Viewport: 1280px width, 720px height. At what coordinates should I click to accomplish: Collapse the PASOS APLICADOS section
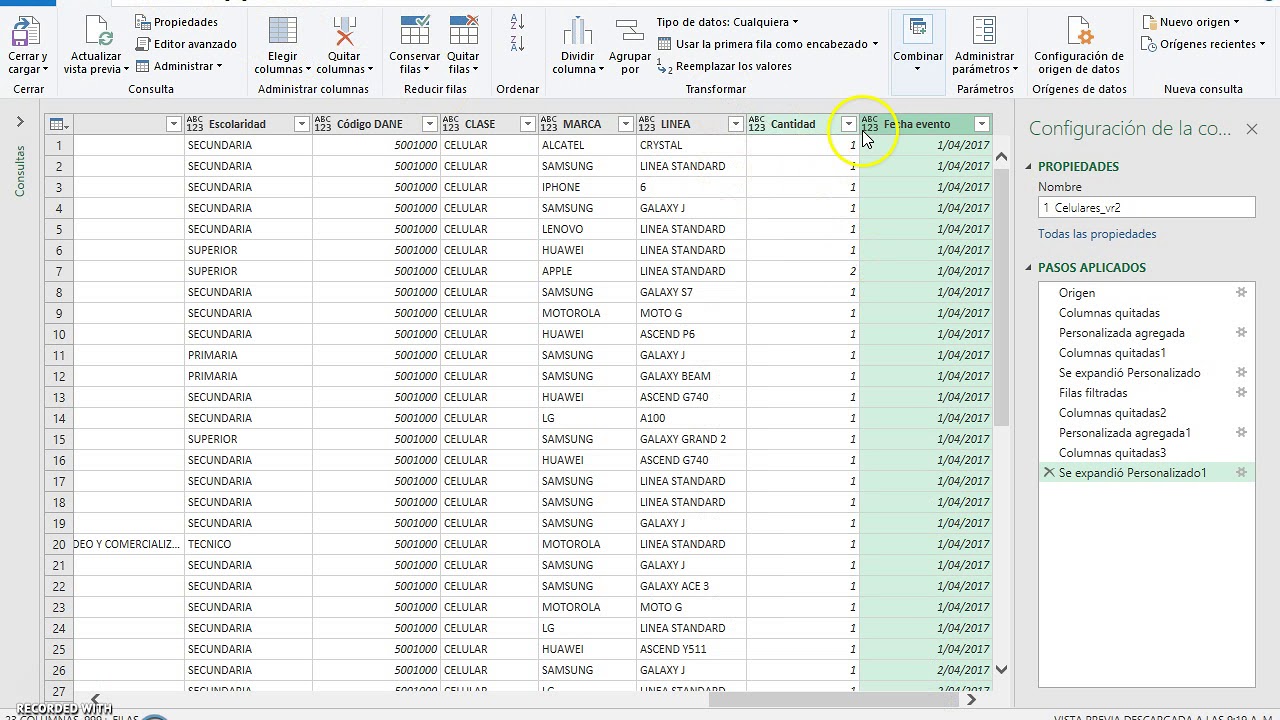click(1030, 268)
